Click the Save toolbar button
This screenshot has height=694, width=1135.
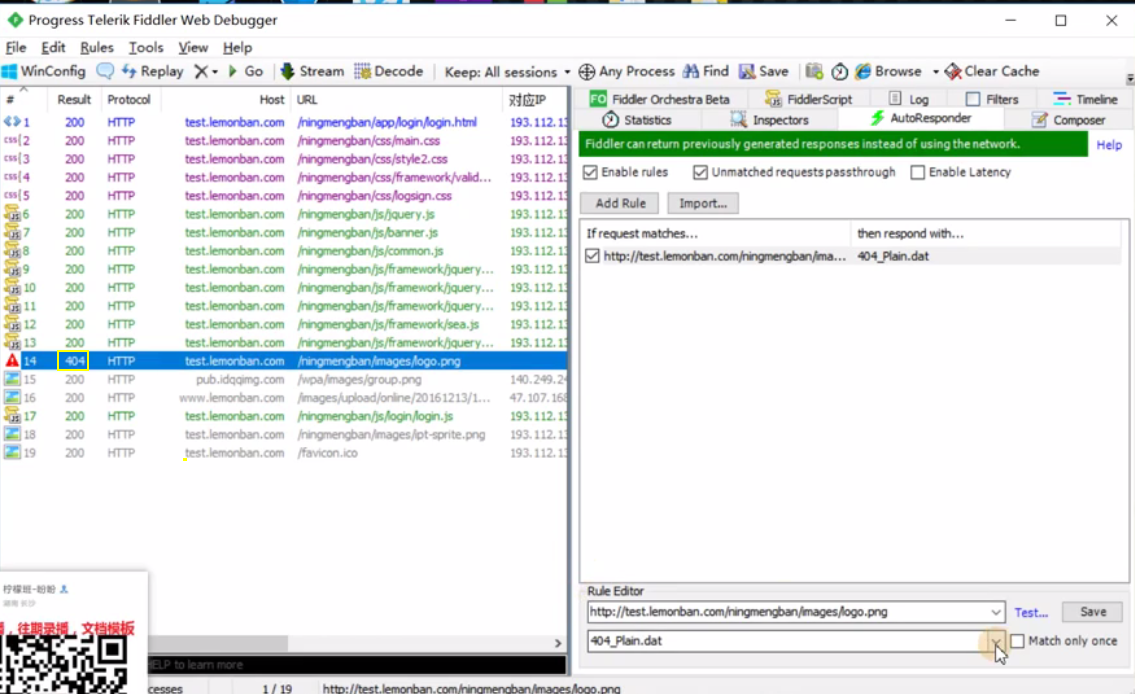coord(764,71)
